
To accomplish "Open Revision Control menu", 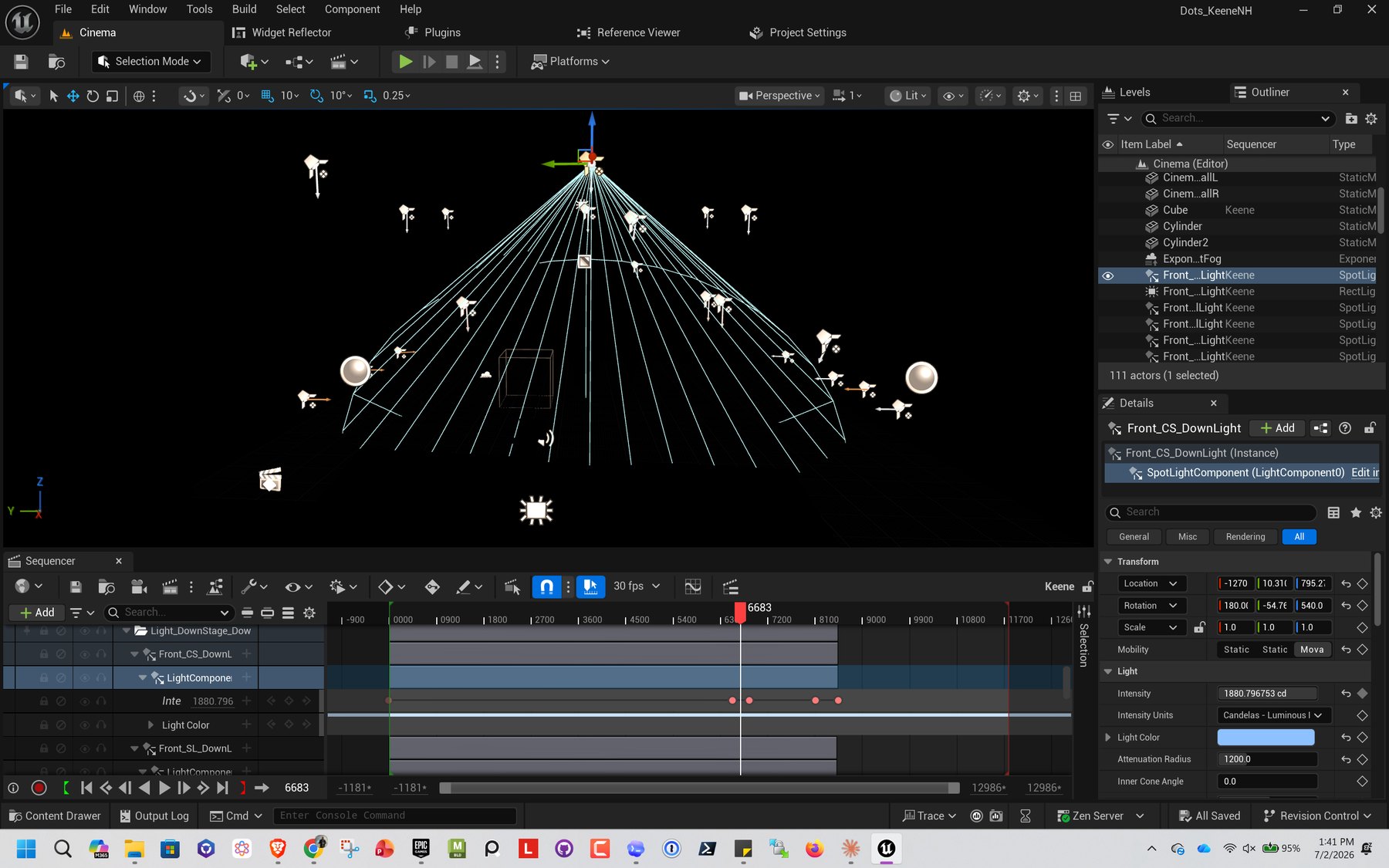I will 1317,816.
